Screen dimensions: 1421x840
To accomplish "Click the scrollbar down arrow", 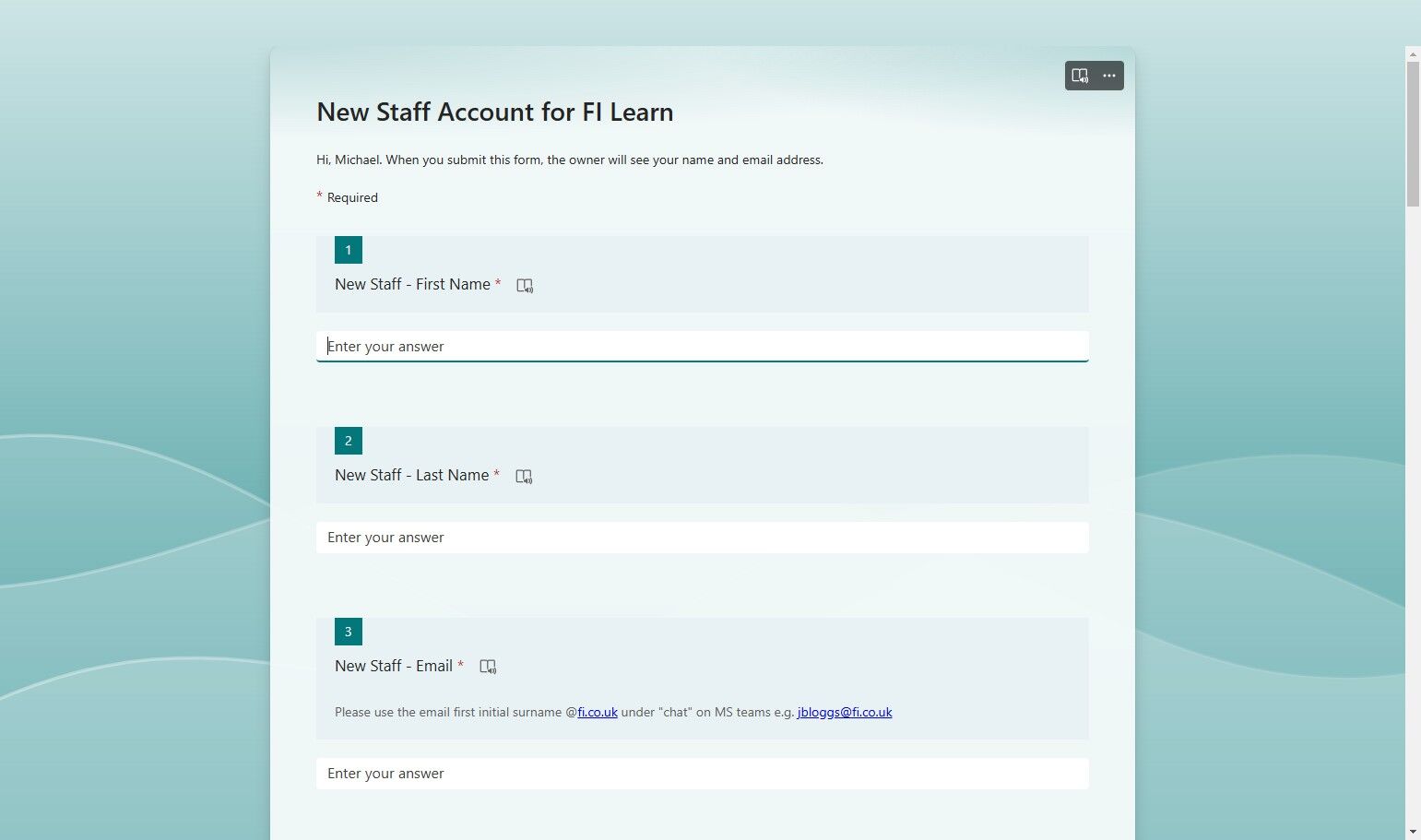I will (x=1413, y=832).
